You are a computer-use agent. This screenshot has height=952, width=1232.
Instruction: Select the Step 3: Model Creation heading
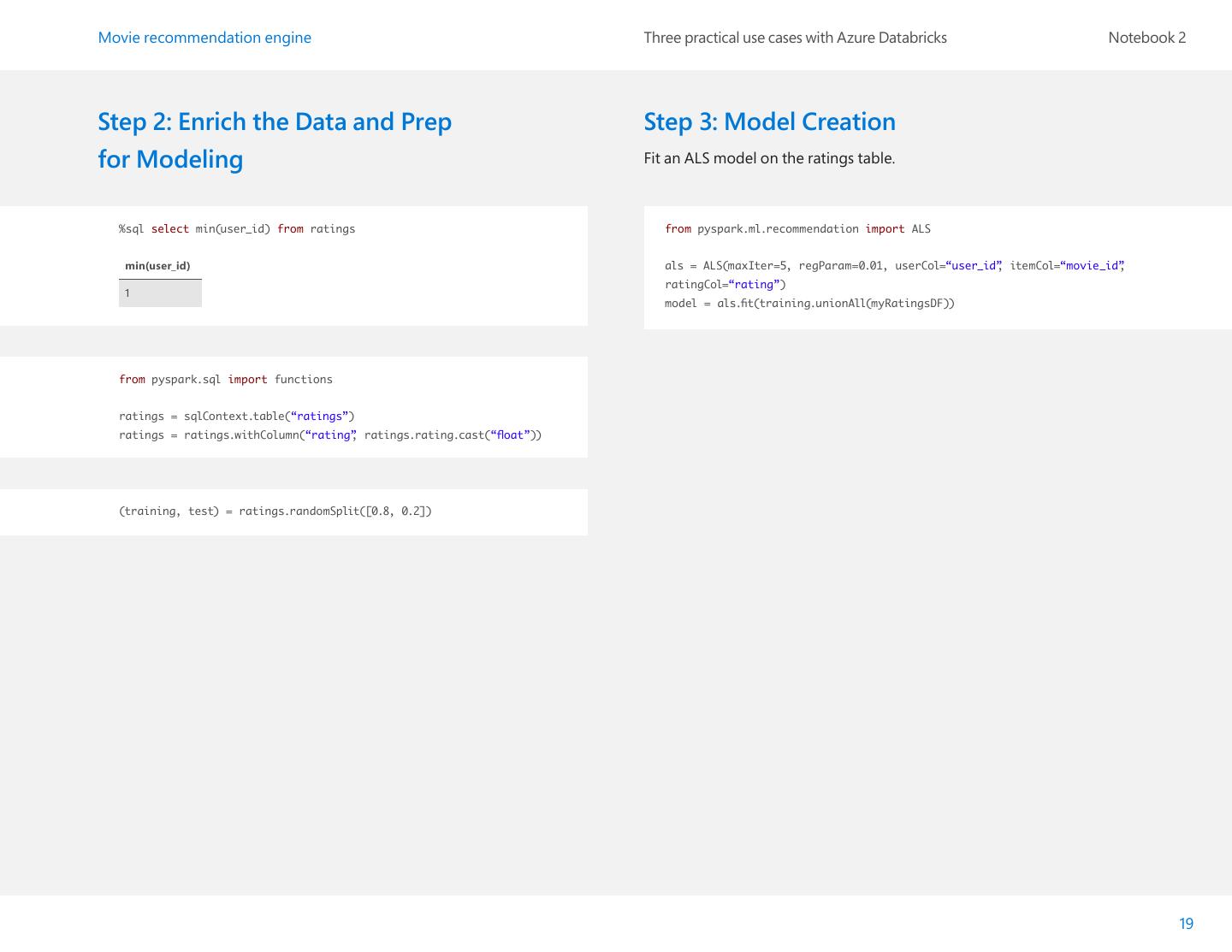point(769,121)
